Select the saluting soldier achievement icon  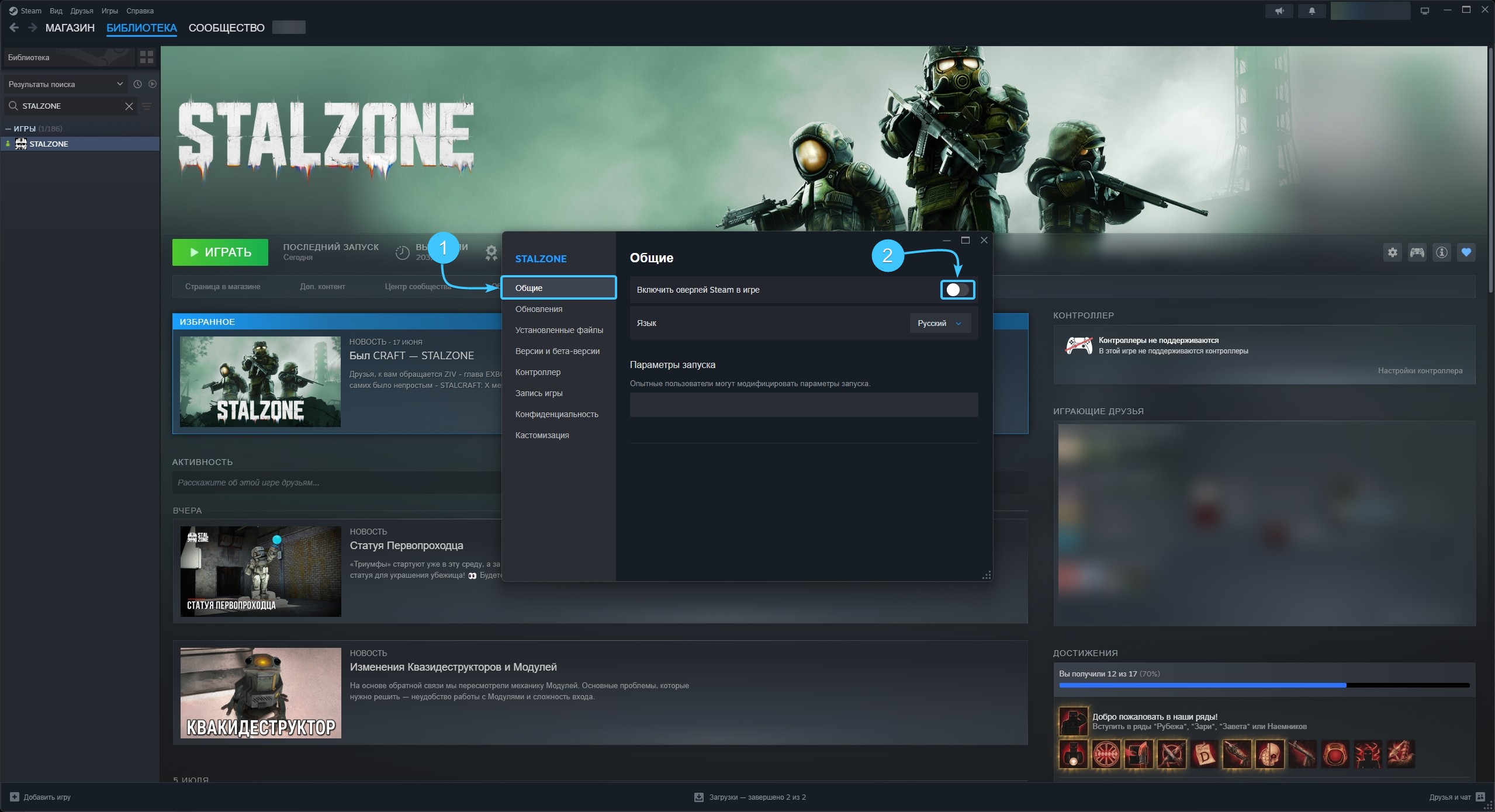(1074, 721)
